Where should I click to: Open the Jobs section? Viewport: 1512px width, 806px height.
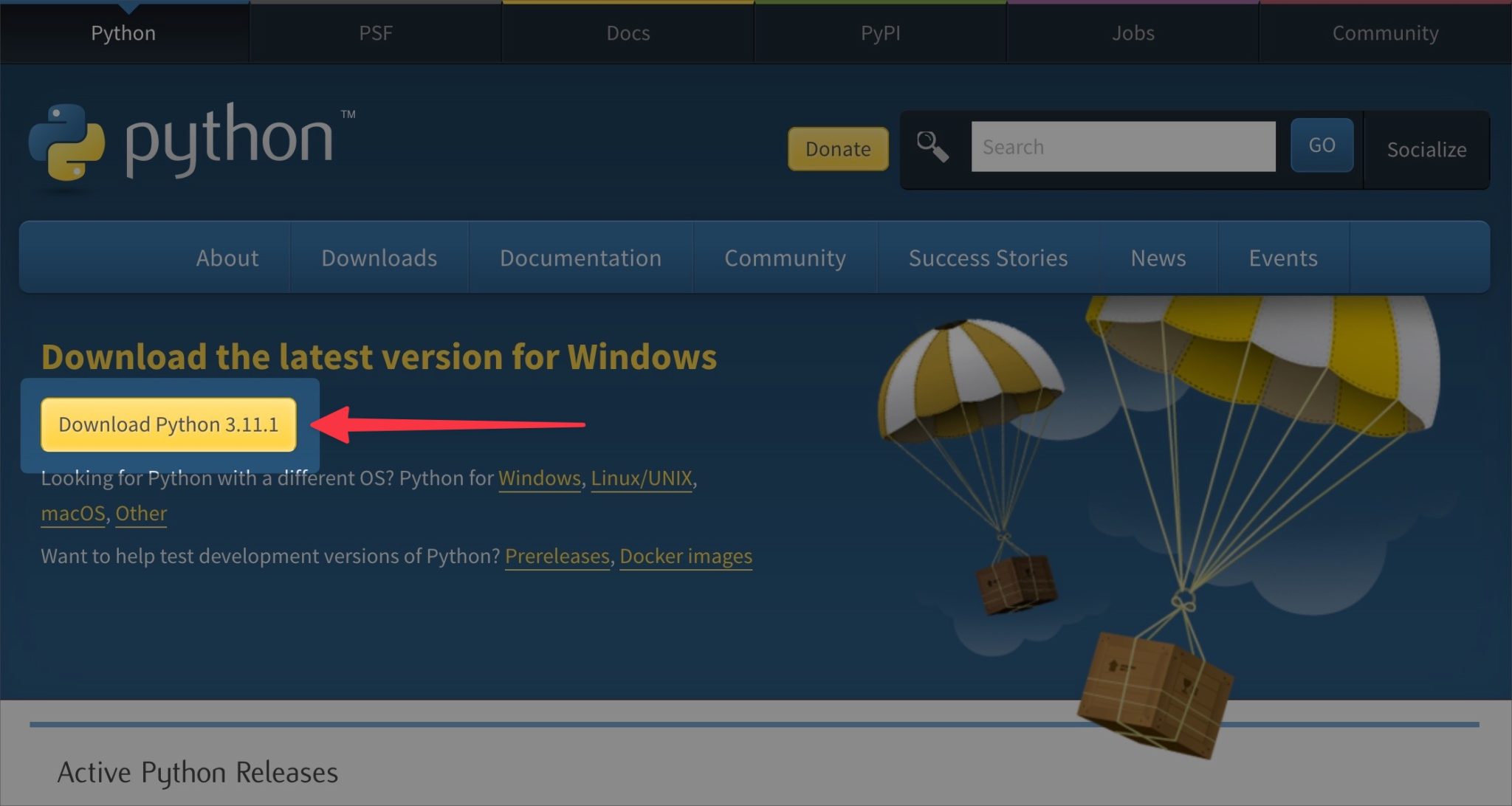point(1133,32)
